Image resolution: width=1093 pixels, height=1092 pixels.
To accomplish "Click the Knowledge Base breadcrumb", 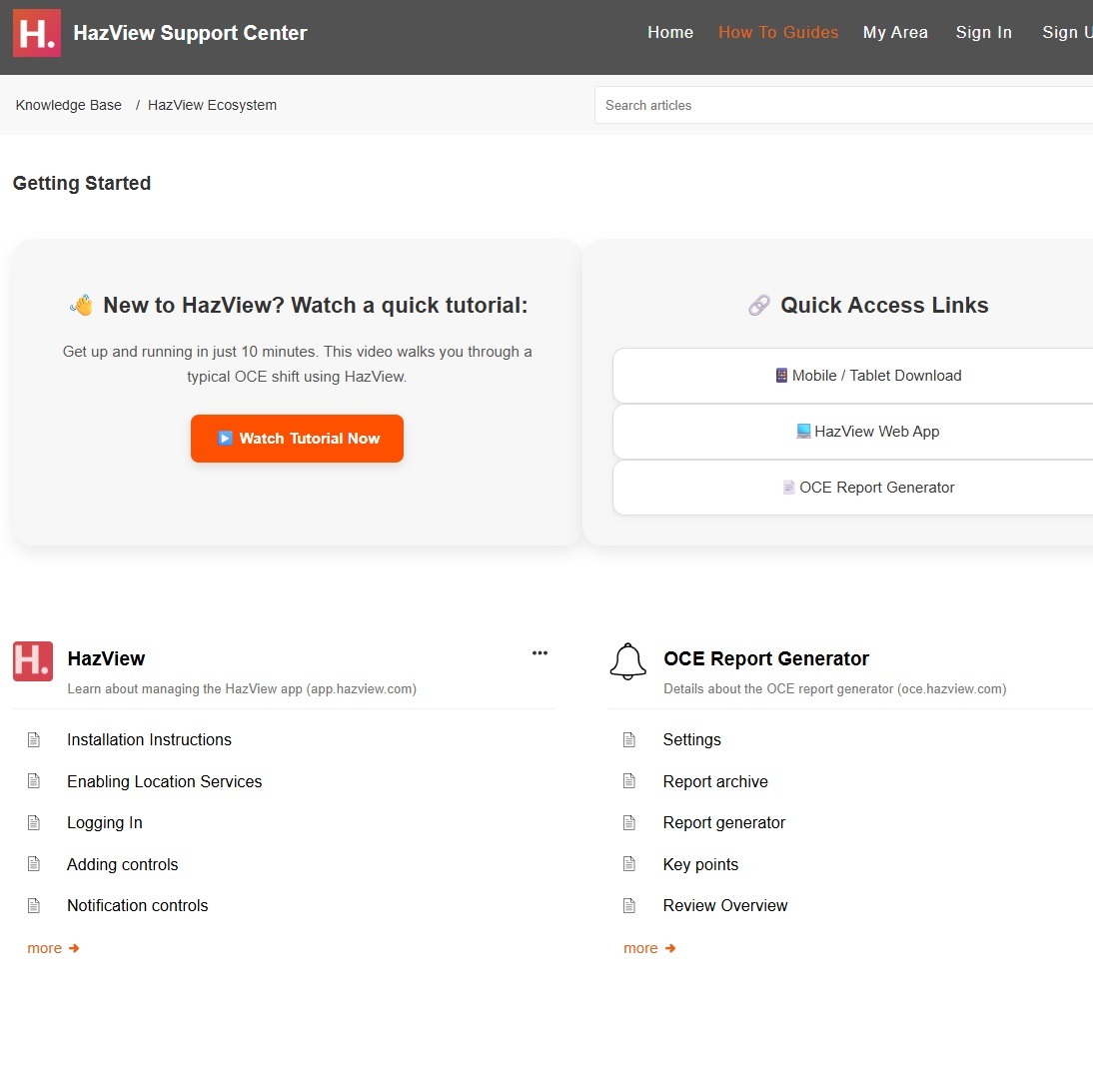I will tap(69, 105).
